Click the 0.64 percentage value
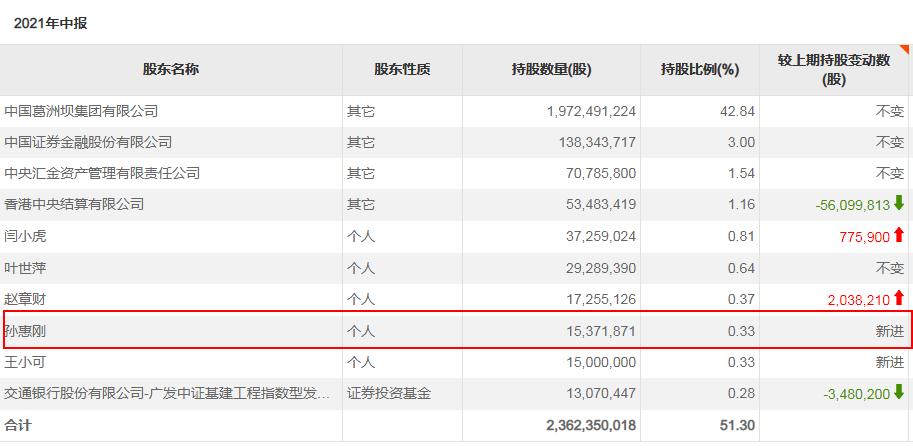Image resolution: width=913 pixels, height=448 pixels. click(741, 268)
